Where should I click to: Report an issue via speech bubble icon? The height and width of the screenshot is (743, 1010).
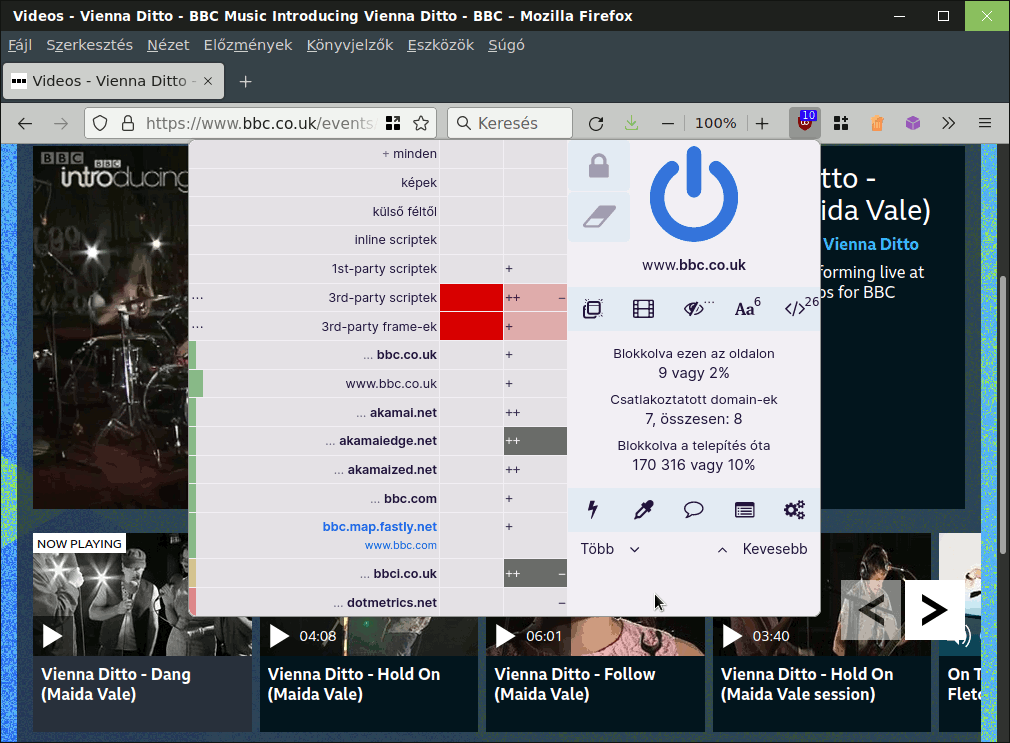coord(694,510)
